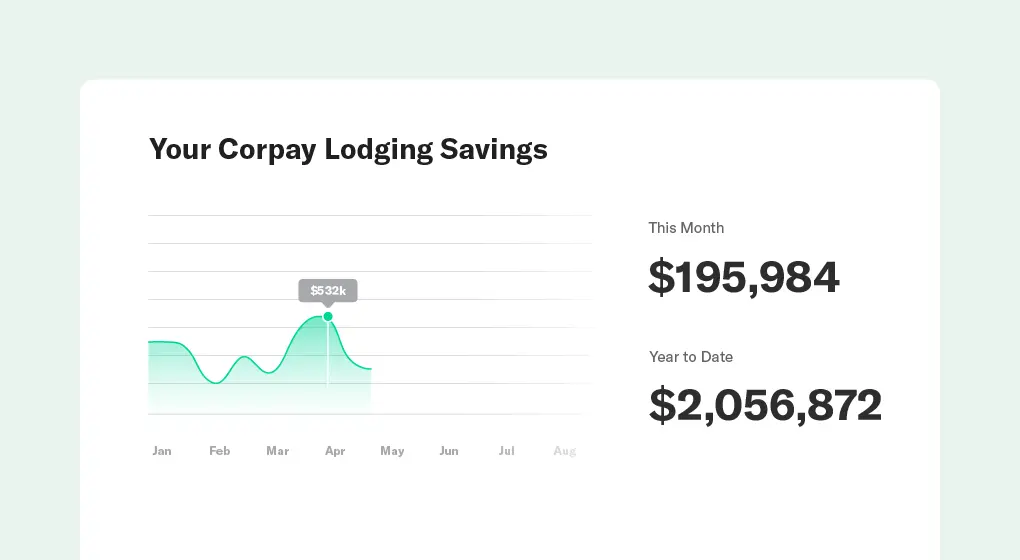1020x560 pixels.
Task: Click the $532k tooltip label
Action: [x=328, y=291]
